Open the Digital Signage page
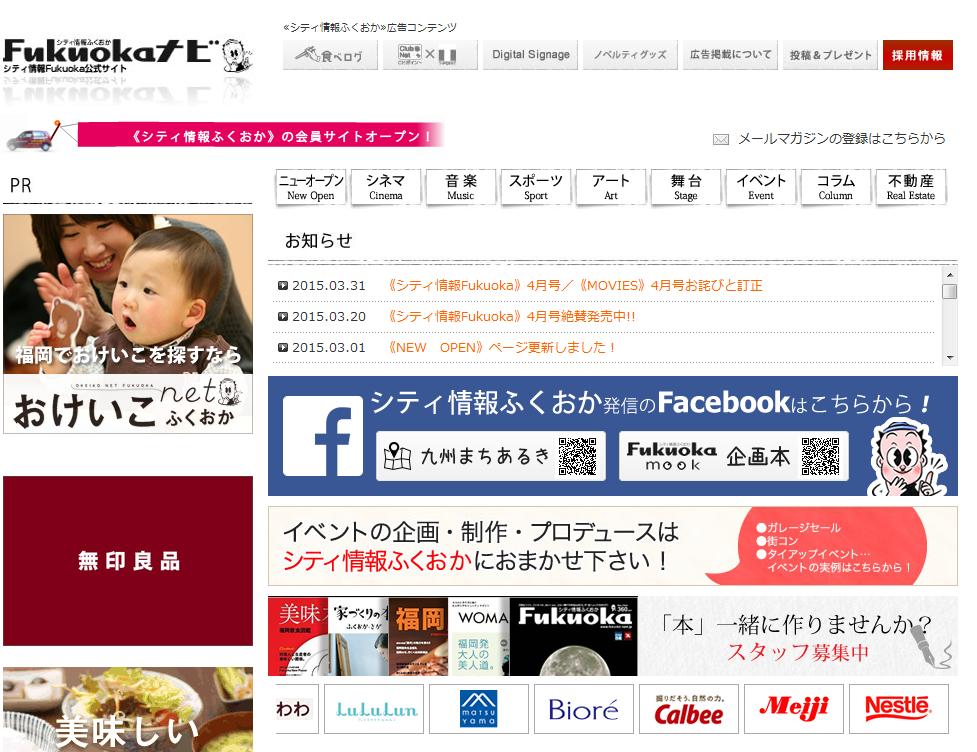Image resolution: width=977 pixels, height=752 pixels. [x=530, y=55]
